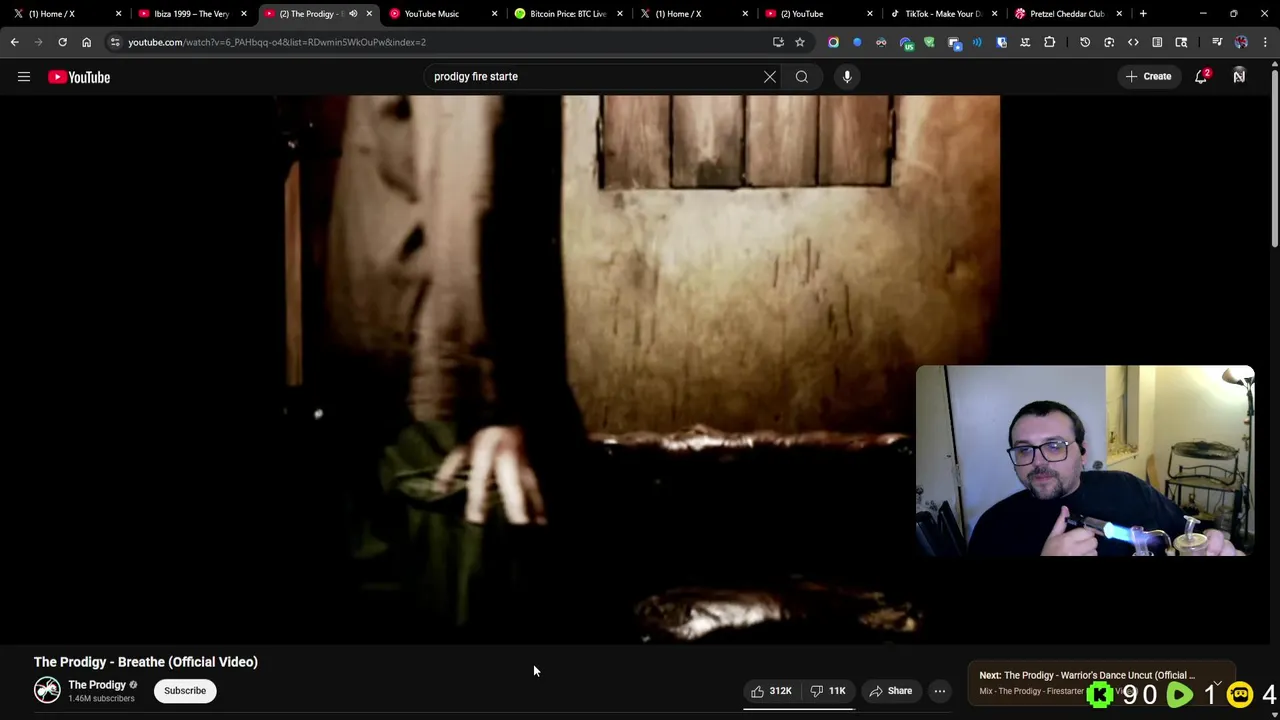Open a new browser tab
Viewport: 1280px width, 720px height.
[x=1143, y=14]
